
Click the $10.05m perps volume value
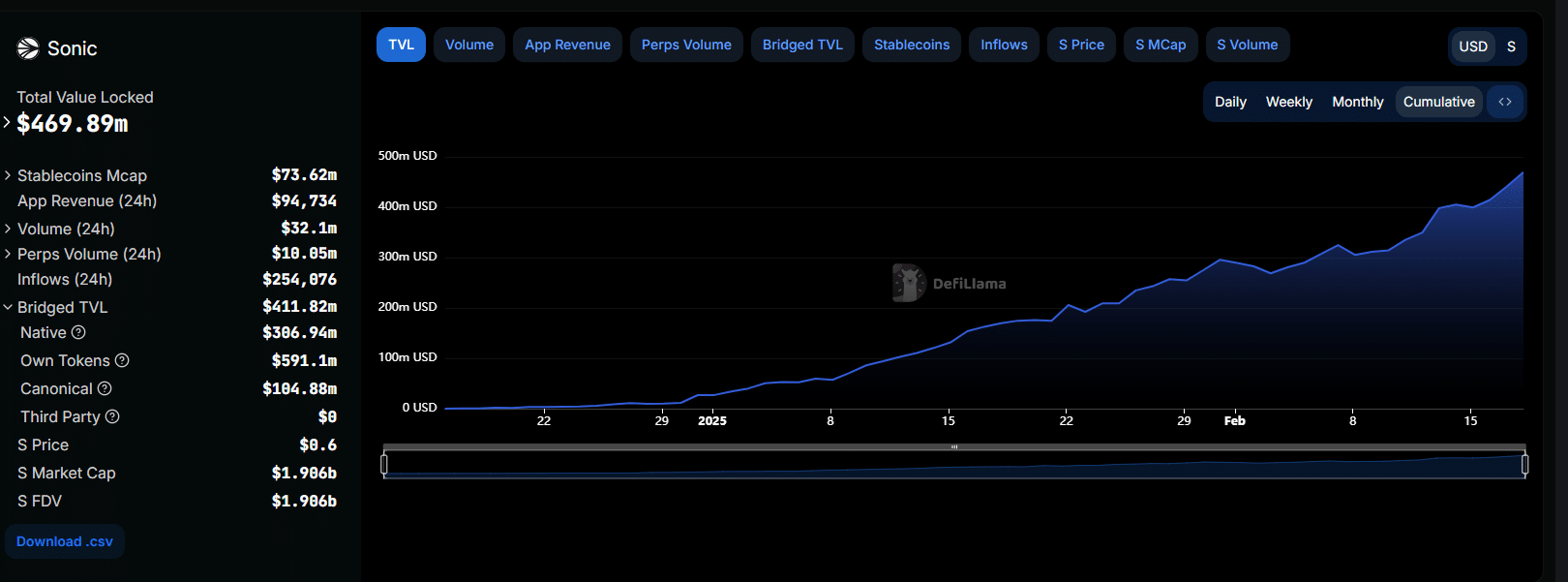304,254
